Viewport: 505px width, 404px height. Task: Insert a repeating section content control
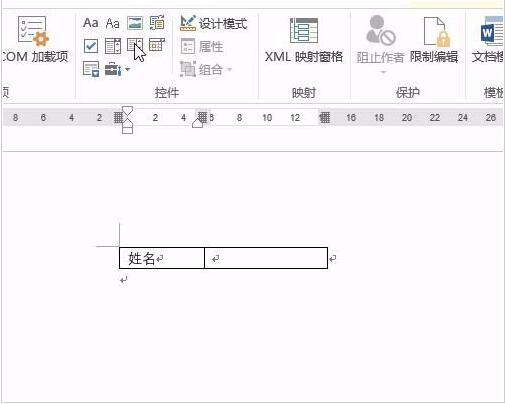click(91, 69)
